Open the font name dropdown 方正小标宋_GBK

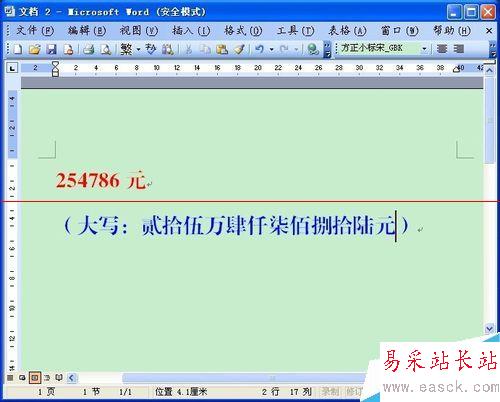[424, 49]
